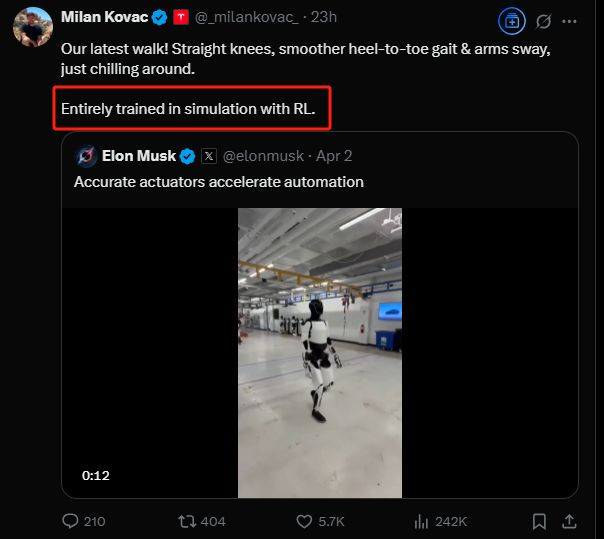Click Elon Musk's profile avatar
Viewport: 604px width, 539px height.
(86, 156)
